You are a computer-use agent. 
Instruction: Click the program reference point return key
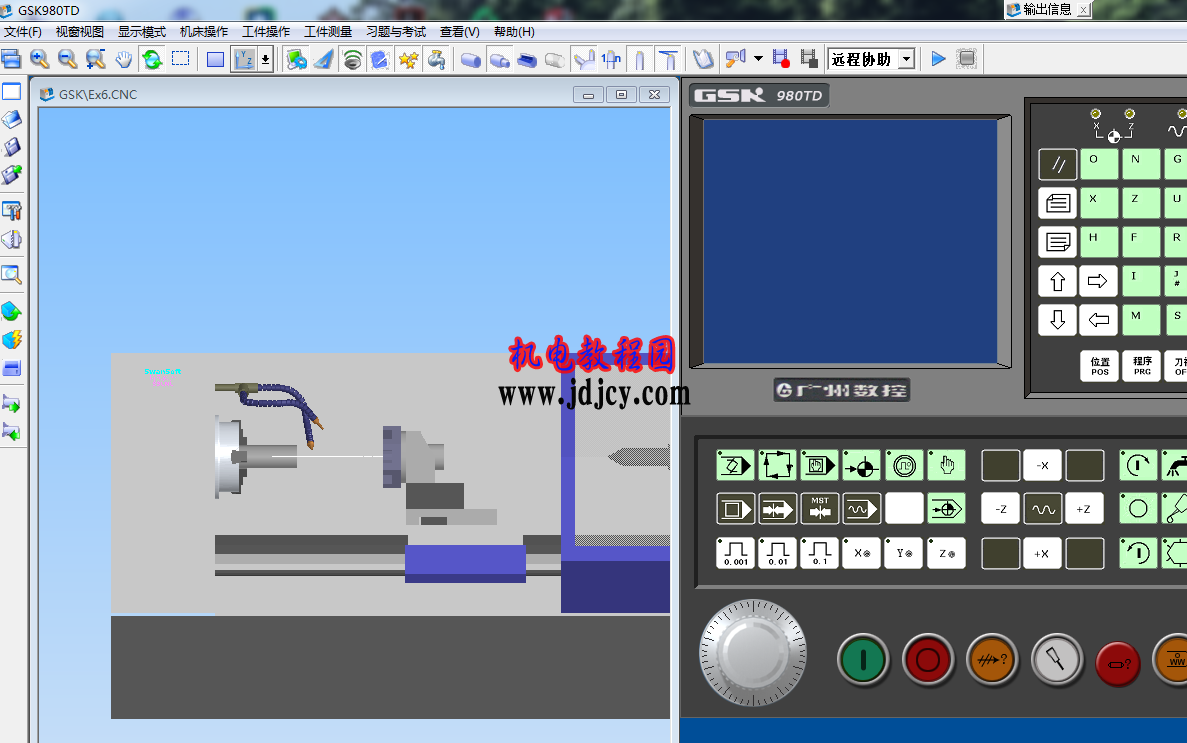(947, 509)
